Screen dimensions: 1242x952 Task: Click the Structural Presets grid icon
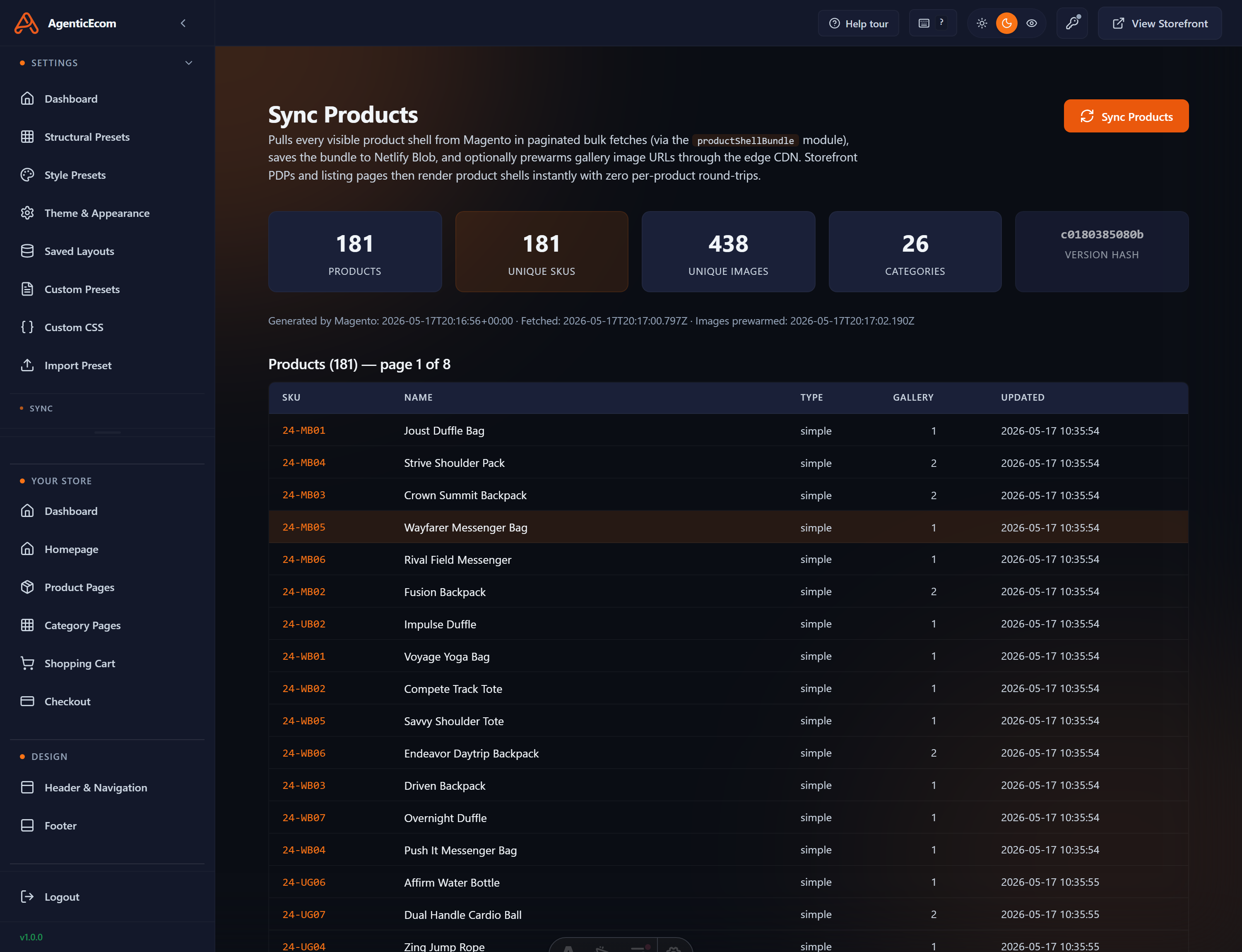[x=27, y=137]
